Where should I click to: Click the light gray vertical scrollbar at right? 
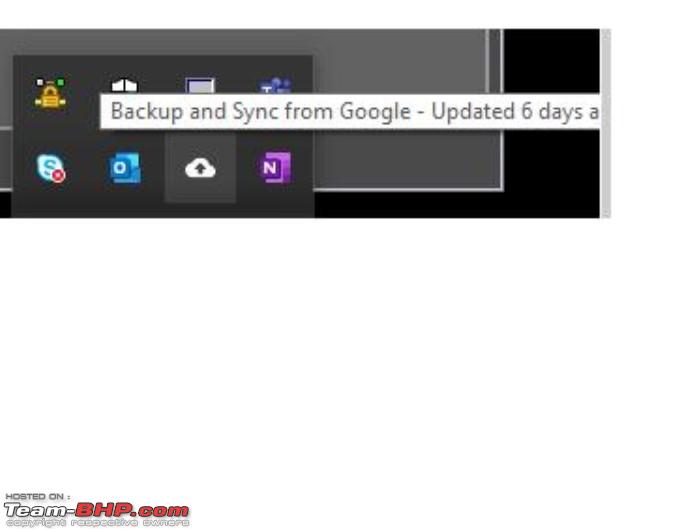click(606, 123)
